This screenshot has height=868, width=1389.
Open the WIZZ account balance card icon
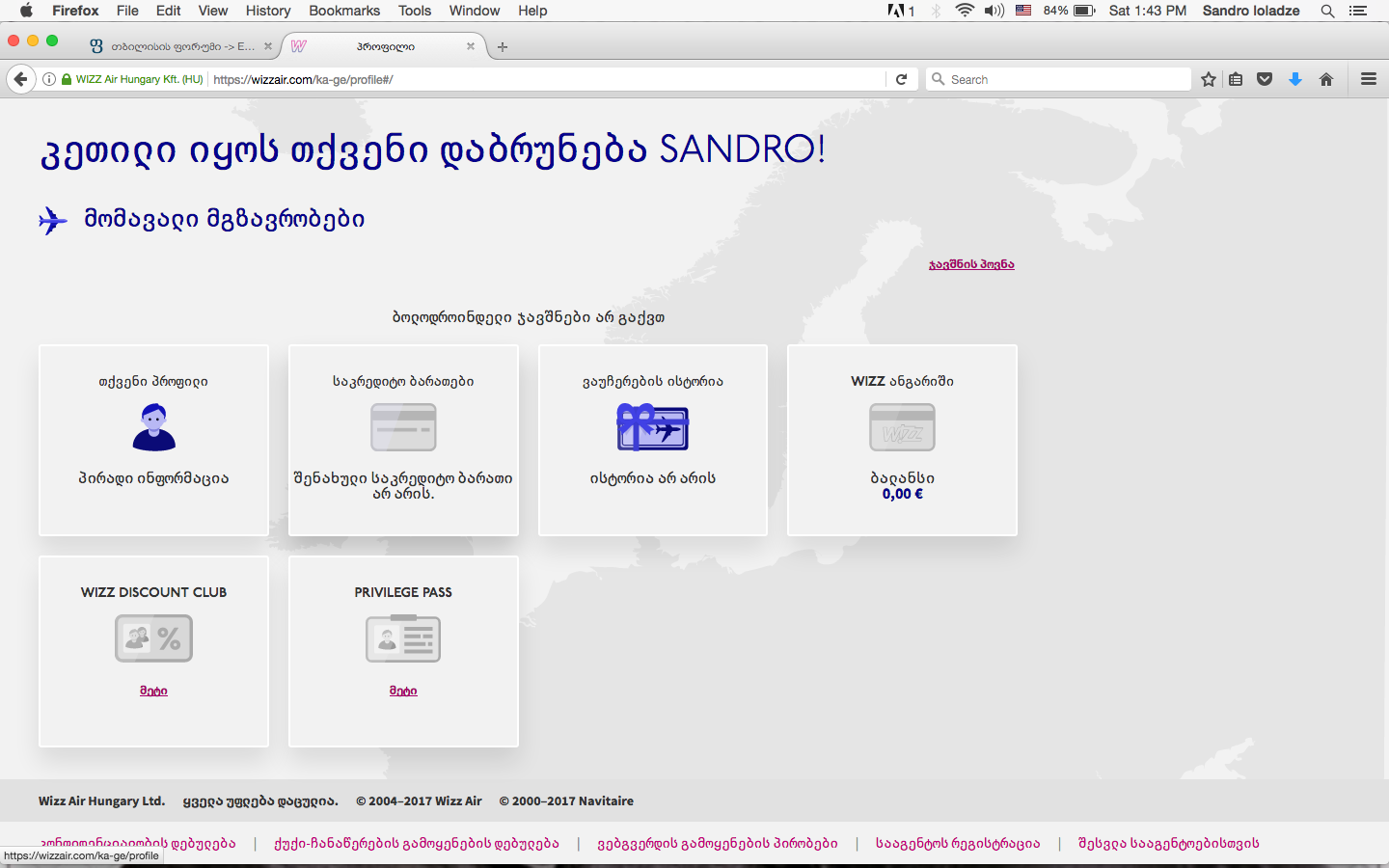point(902,426)
